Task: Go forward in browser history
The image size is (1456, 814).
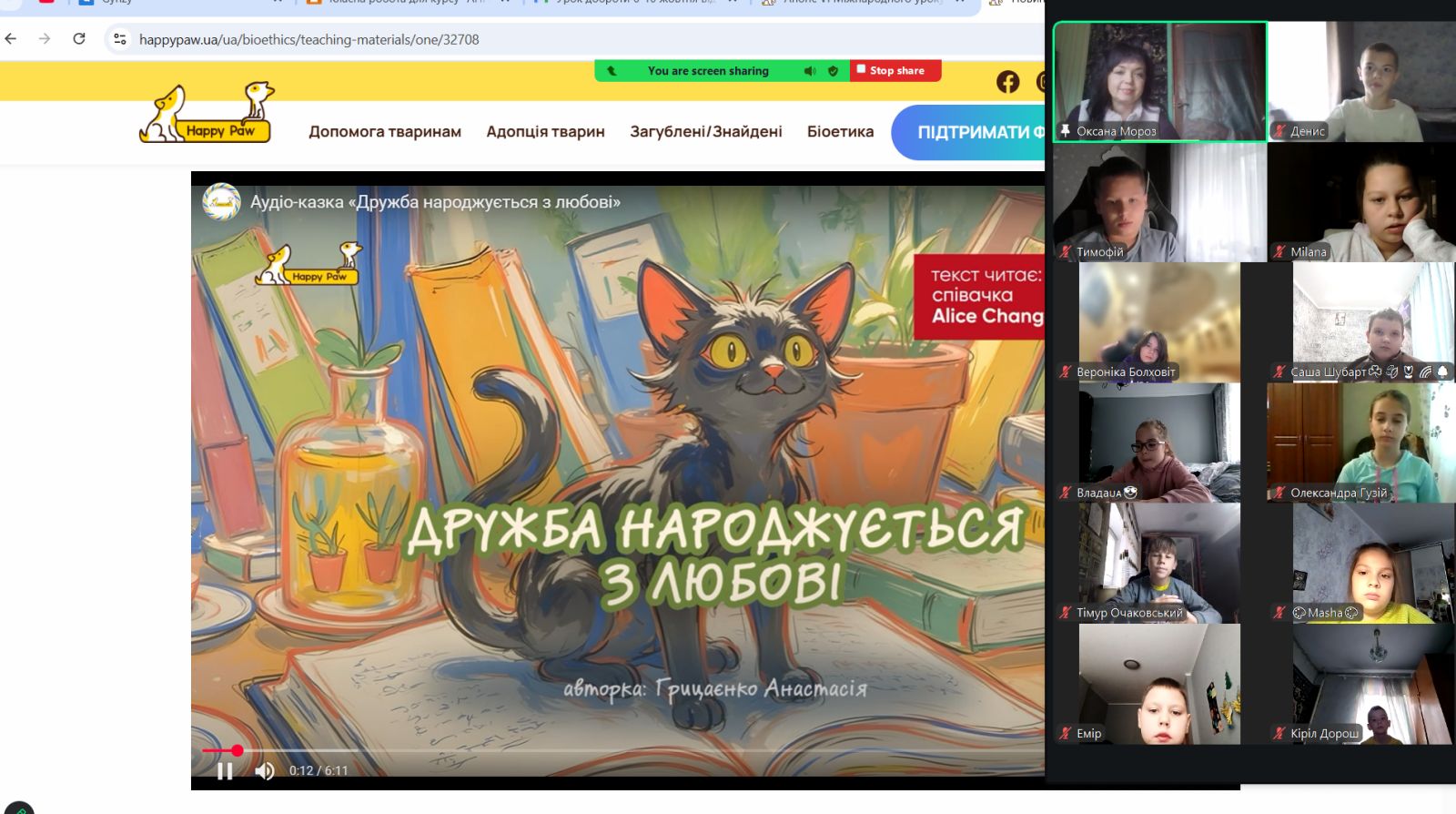Action: point(45,39)
